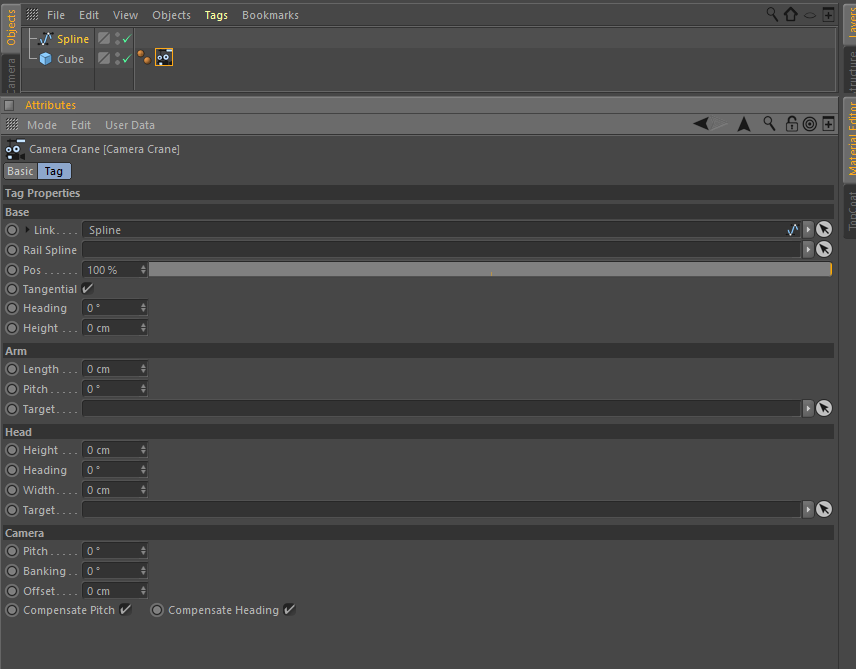Click the back navigation arrow in Attributes
Image resolution: width=856 pixels, height=669 pixels.
(701, 123)
